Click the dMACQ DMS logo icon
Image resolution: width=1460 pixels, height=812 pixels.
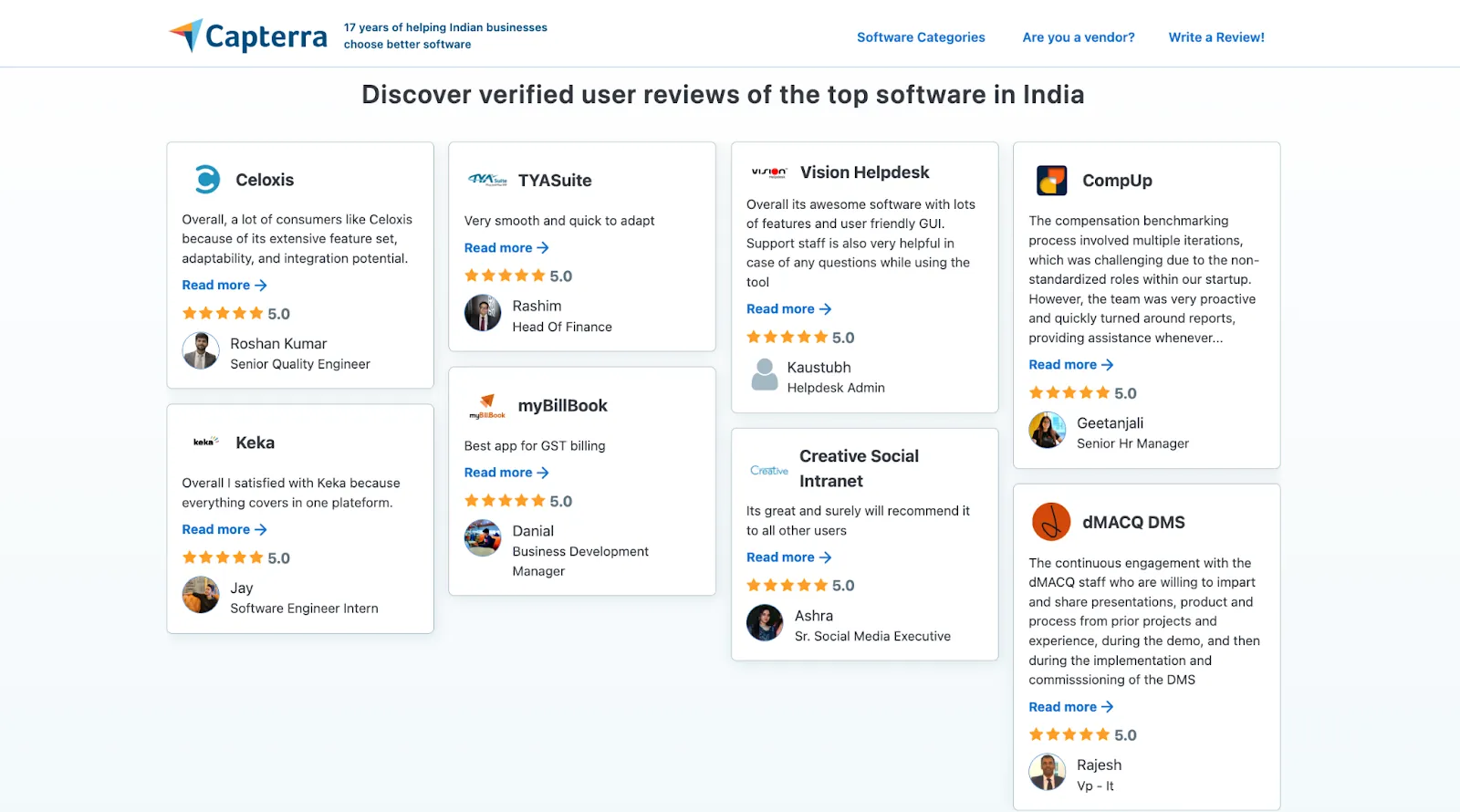coord(1051,522)
